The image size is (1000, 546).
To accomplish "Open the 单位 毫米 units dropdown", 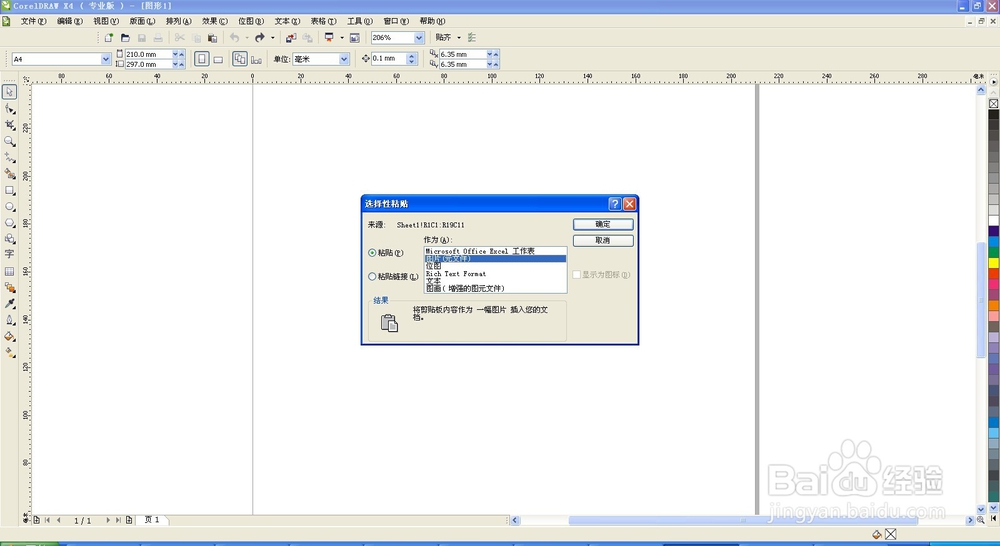I will pyautogui.click(x=344, y=59).
